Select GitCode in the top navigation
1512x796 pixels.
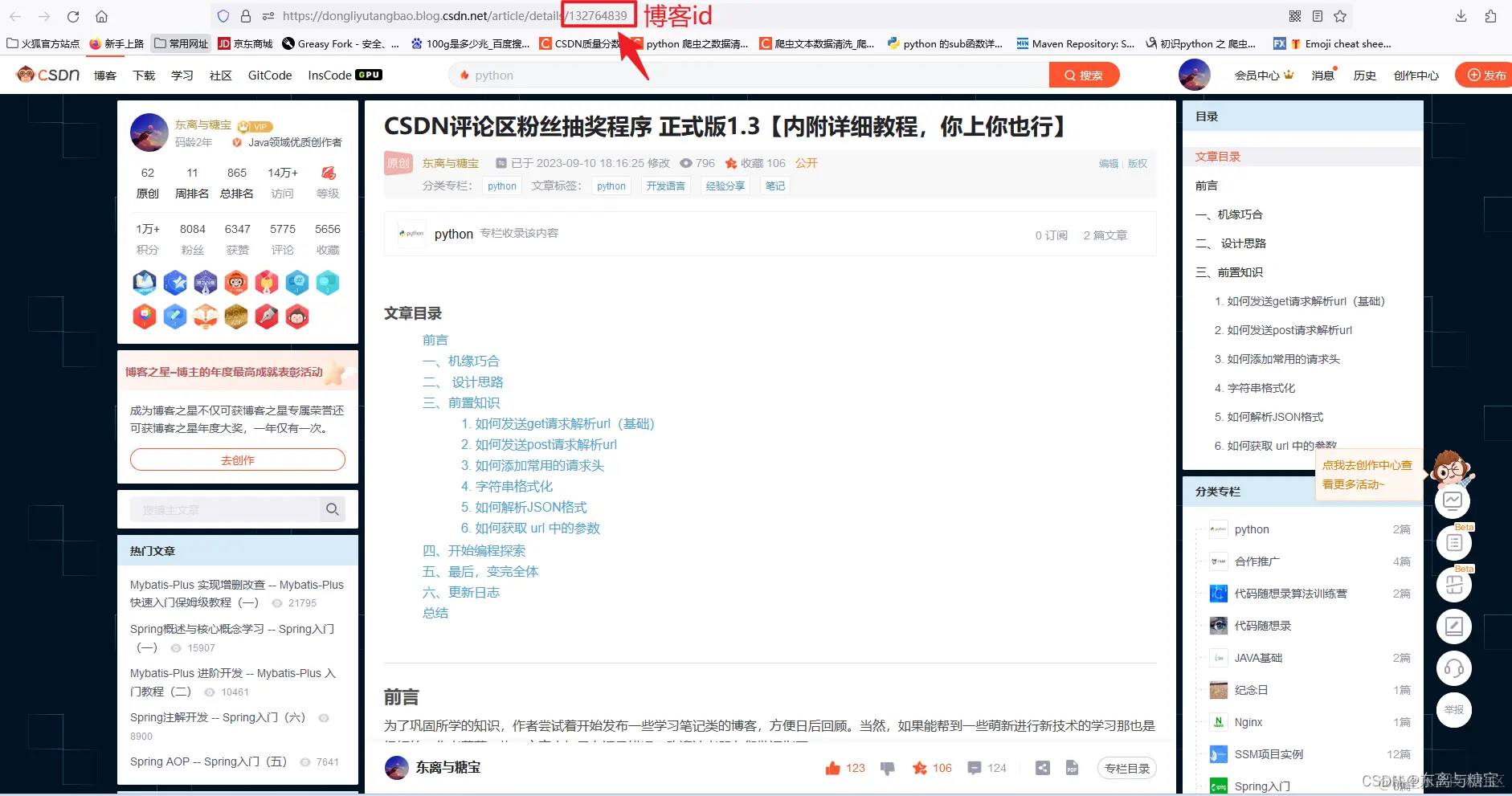point(268,75)
